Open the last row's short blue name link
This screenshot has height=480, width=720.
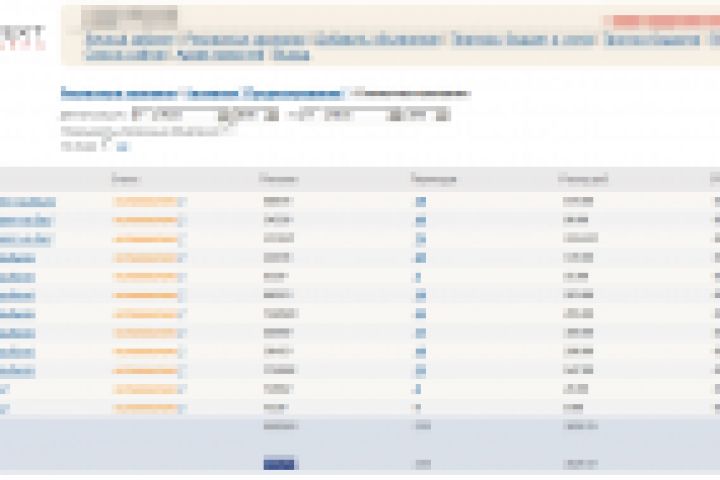pos(5,408)
